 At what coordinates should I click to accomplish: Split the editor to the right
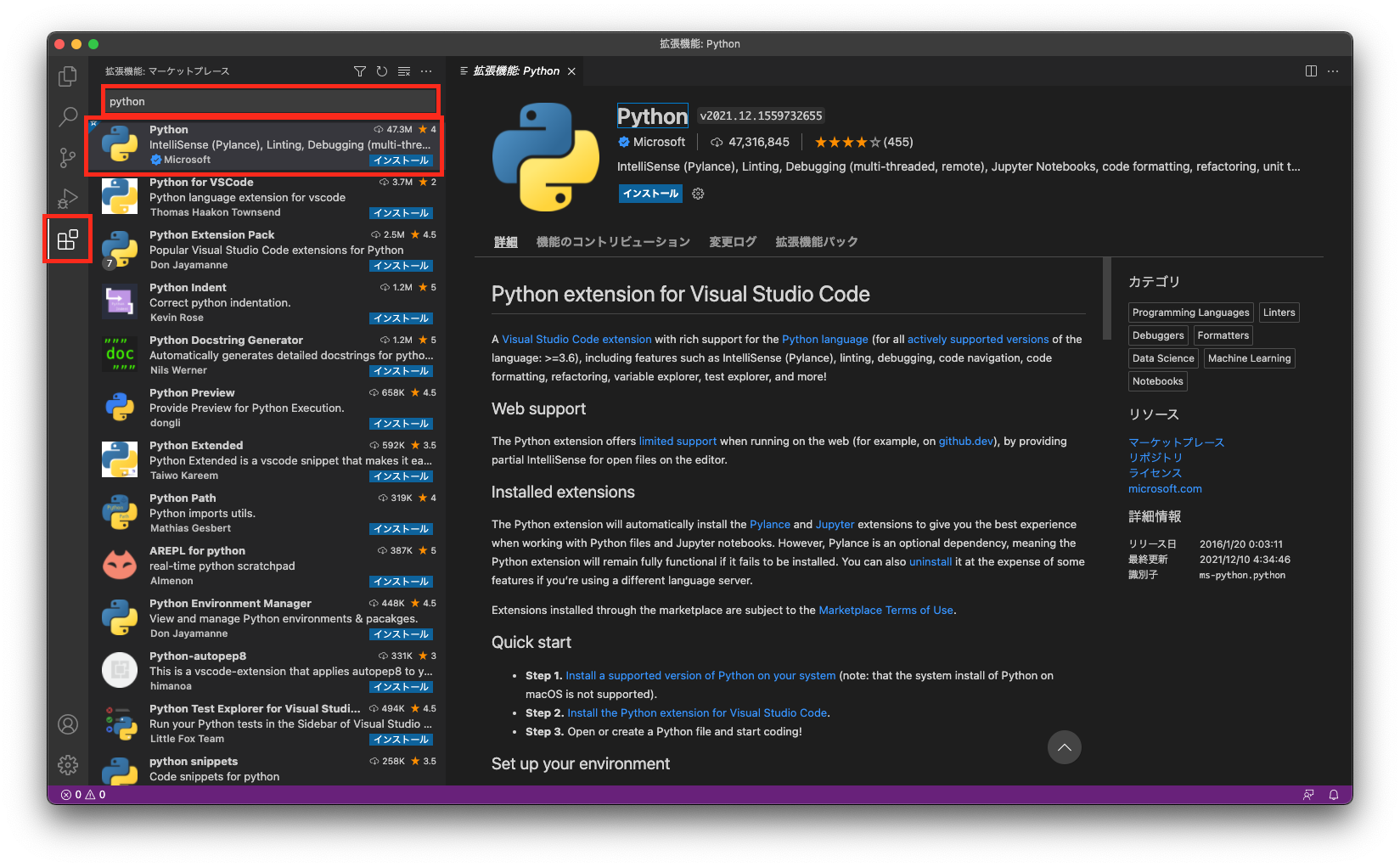(x=1311, y=71)
